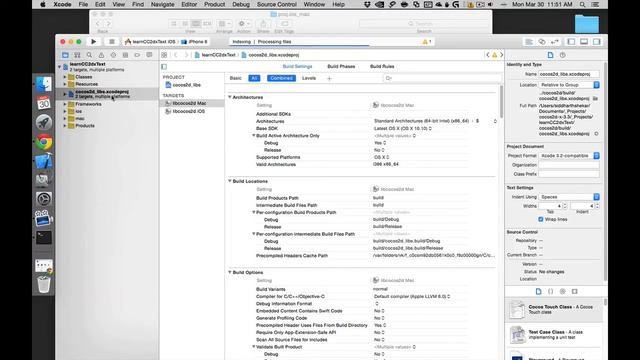The image size is (640, 360).
Task: Show the Standard editor
Action: coord(529,42)
